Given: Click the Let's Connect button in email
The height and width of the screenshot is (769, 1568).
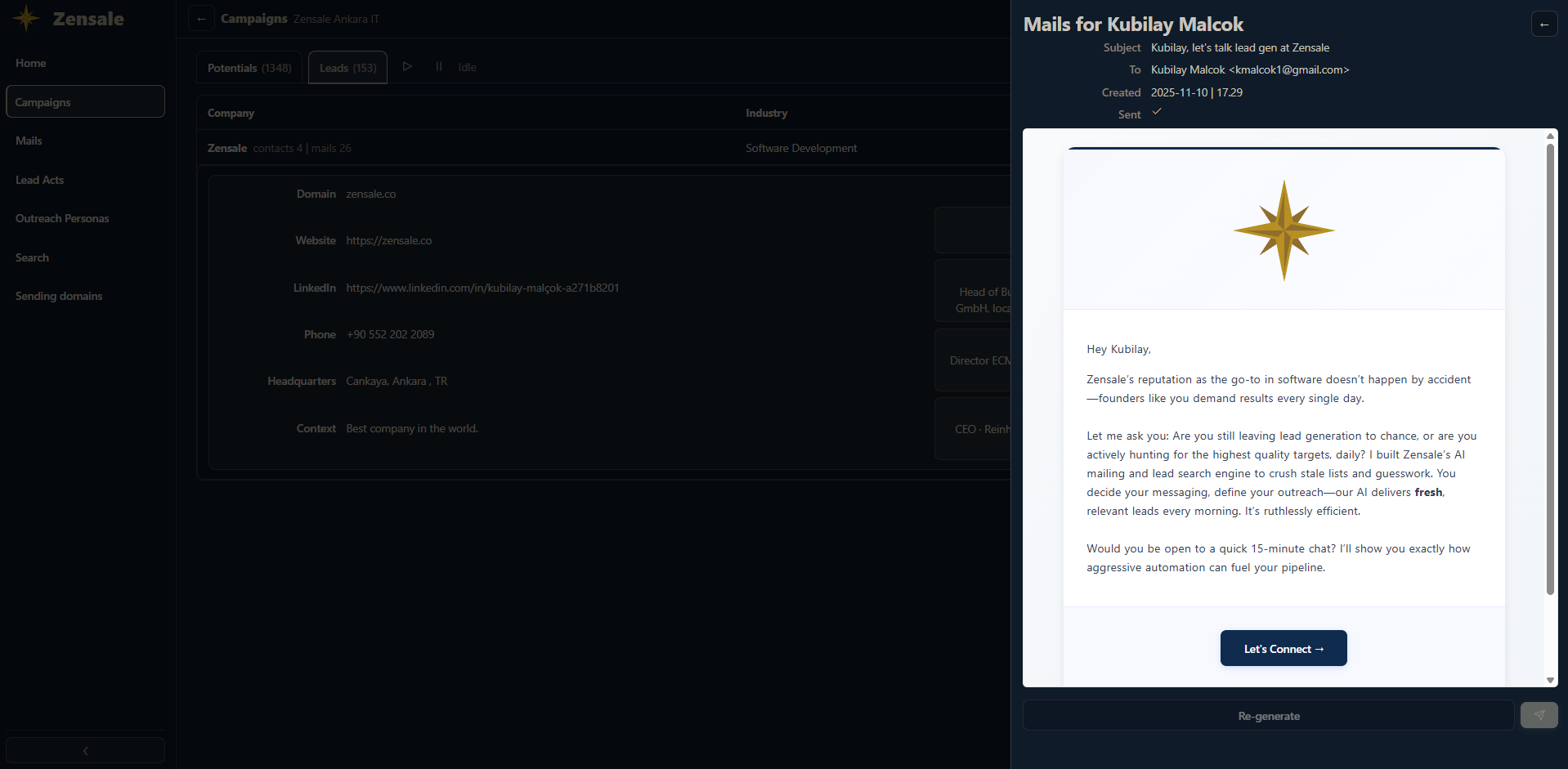Looking at the screenshot, I should (x=1284, y=648).
